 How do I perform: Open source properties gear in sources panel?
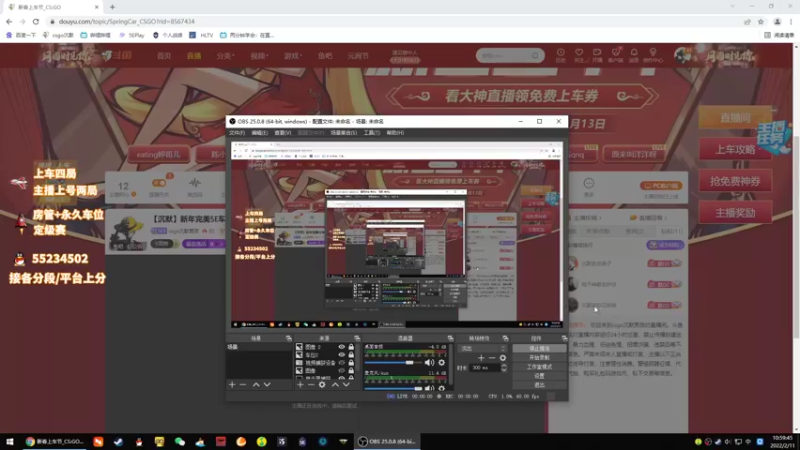coord(322,385)
